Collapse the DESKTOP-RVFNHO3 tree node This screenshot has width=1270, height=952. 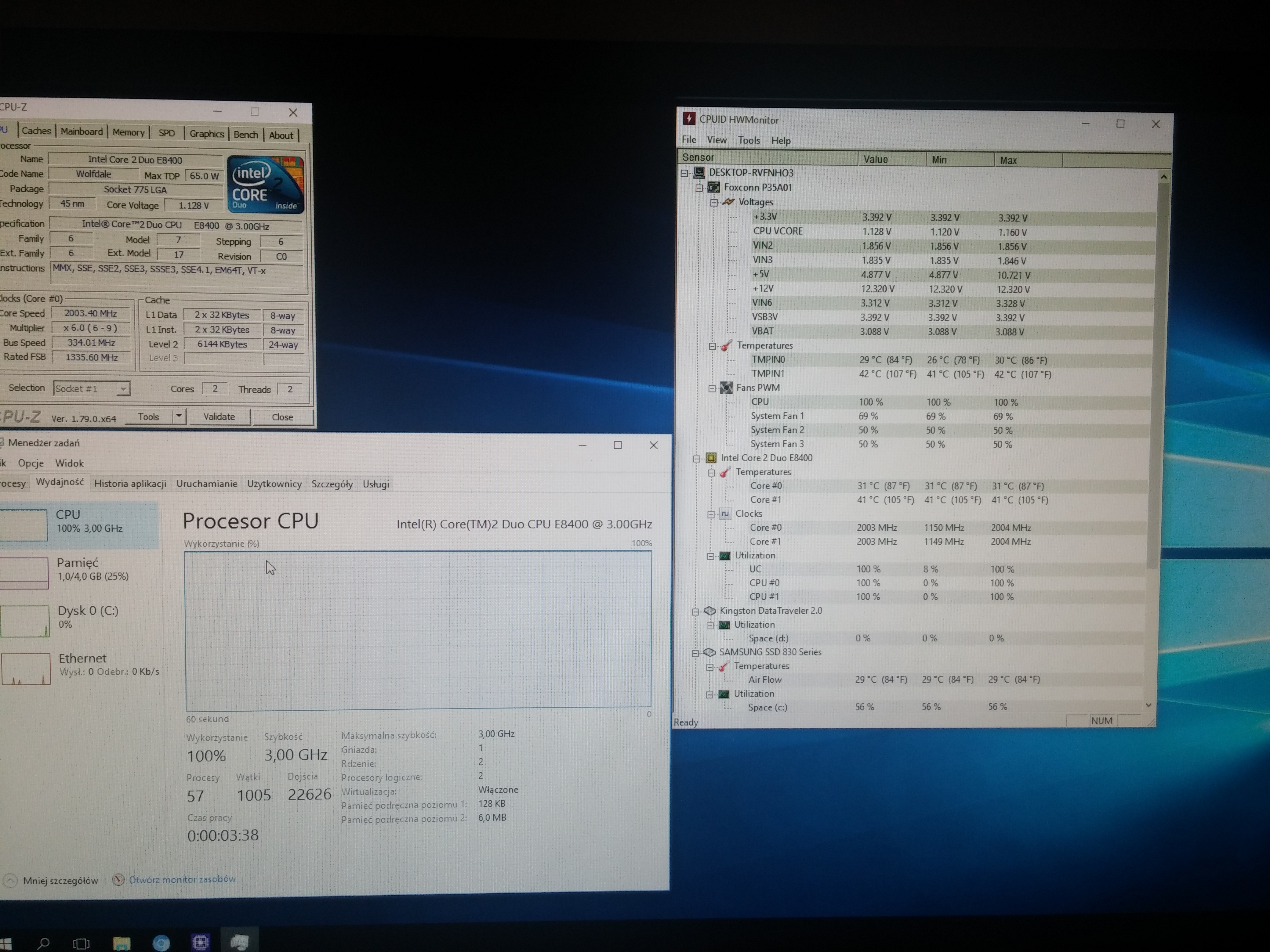[x=684, y=173]
